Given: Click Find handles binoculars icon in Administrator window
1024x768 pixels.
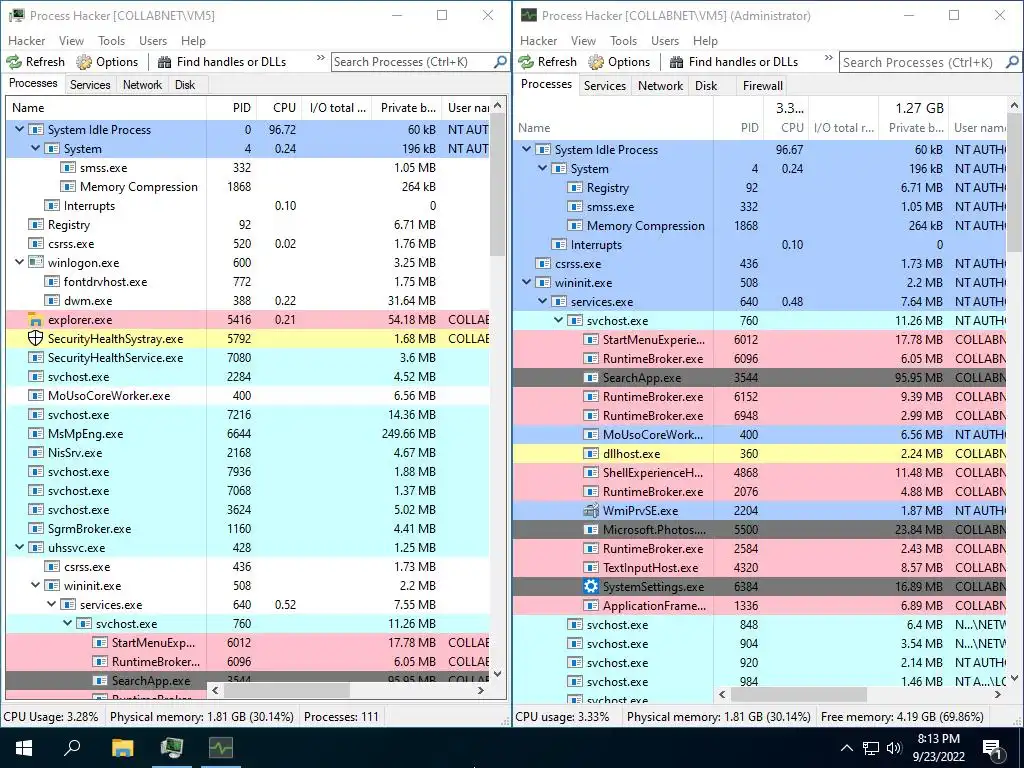Looking at the screenshot, I should tap(677, 62).
